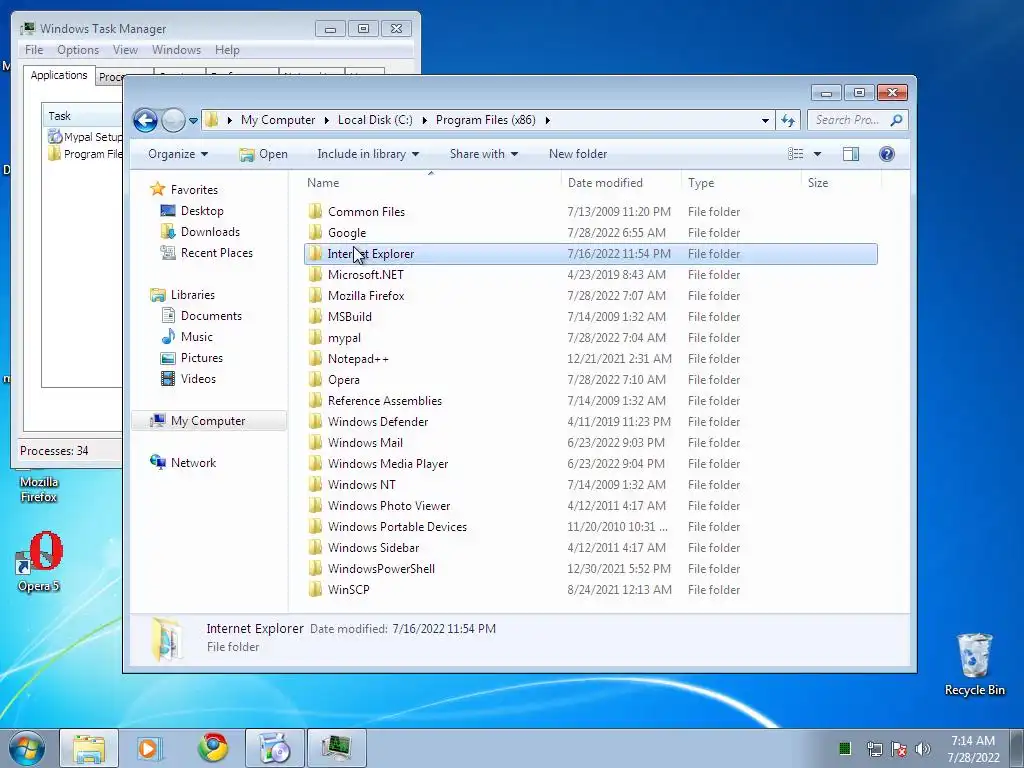This screenshot has width=1024, height=768.
Task: Select the Mozilla Firefox folder icon
Action: (315, 295)
